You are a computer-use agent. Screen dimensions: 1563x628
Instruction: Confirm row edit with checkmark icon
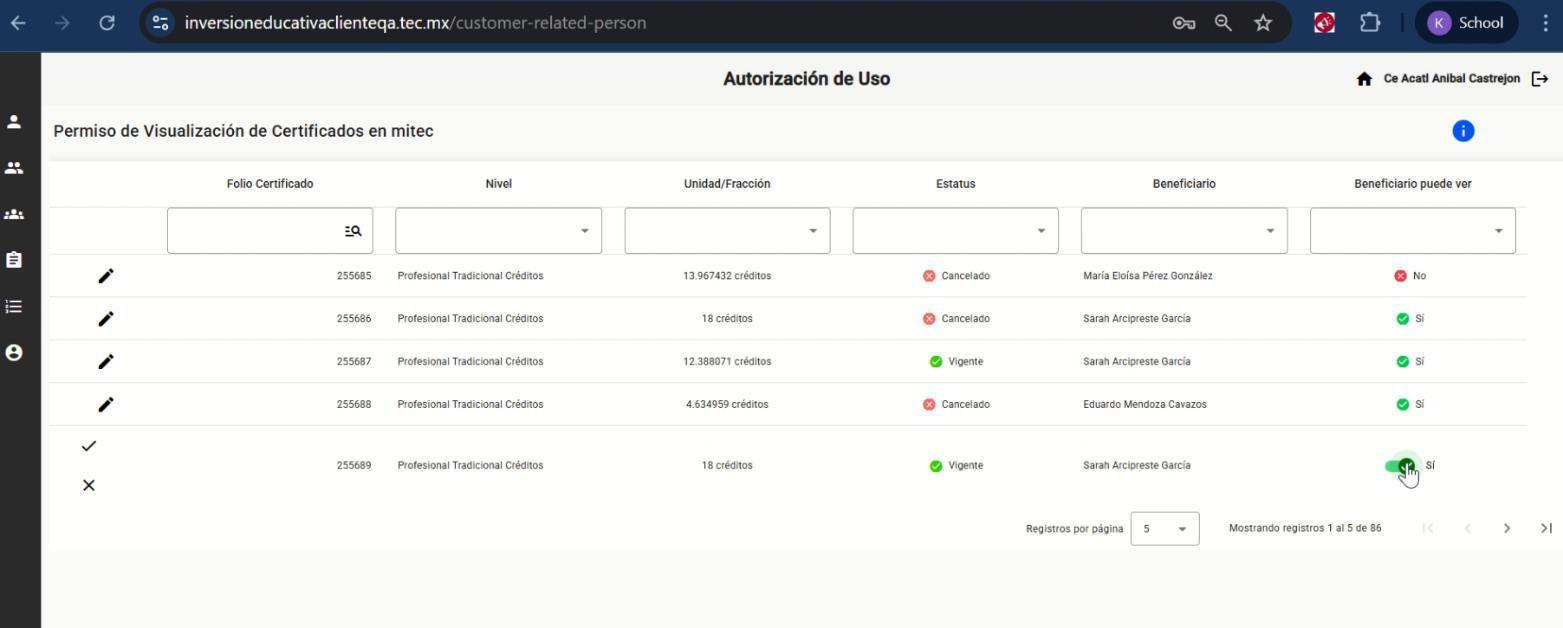pyautogui.click(x=89, y=446)
